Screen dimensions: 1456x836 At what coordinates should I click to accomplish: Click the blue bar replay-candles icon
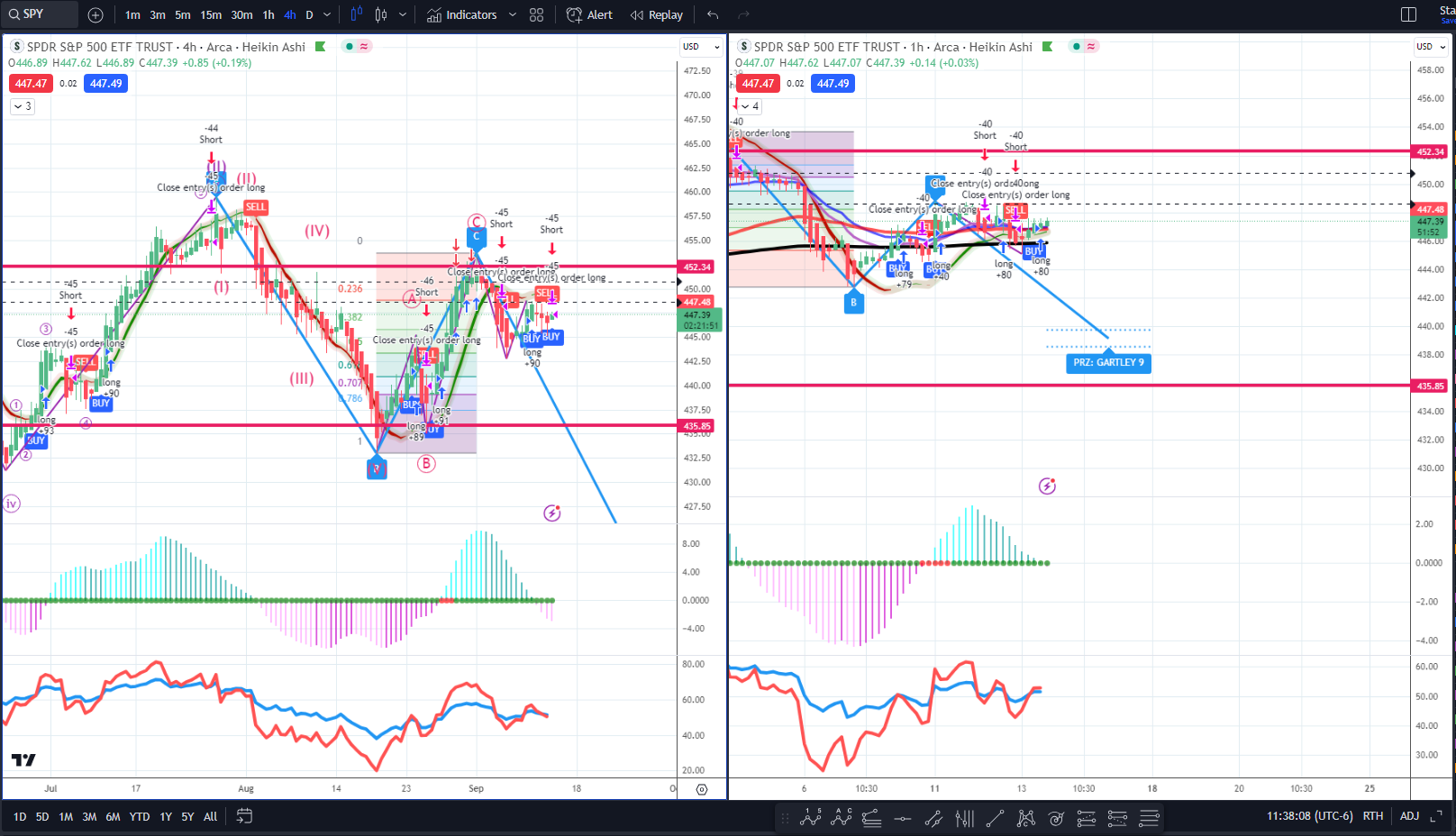pyautogui.click(x=357, y=14)
